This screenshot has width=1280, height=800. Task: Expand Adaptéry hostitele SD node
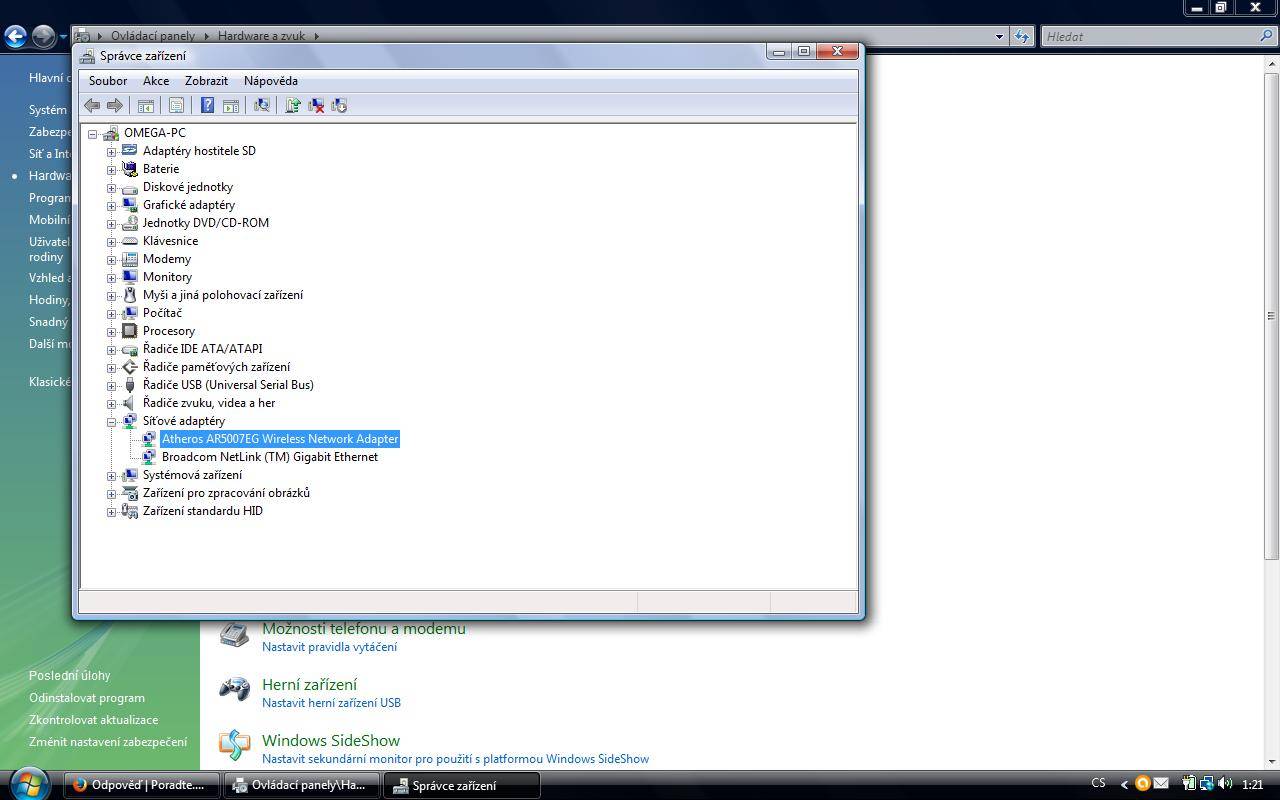(112, 151)
